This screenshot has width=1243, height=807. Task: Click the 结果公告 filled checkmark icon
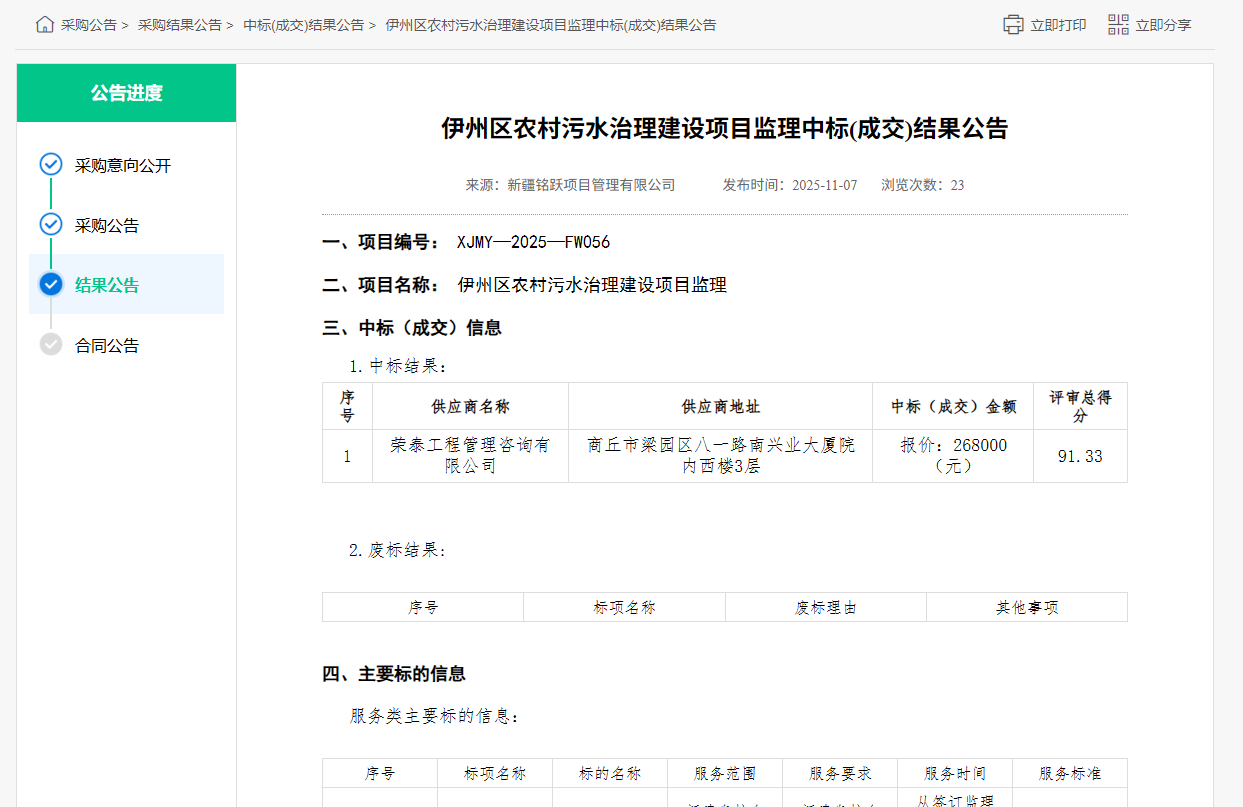(x=51, y=285)
